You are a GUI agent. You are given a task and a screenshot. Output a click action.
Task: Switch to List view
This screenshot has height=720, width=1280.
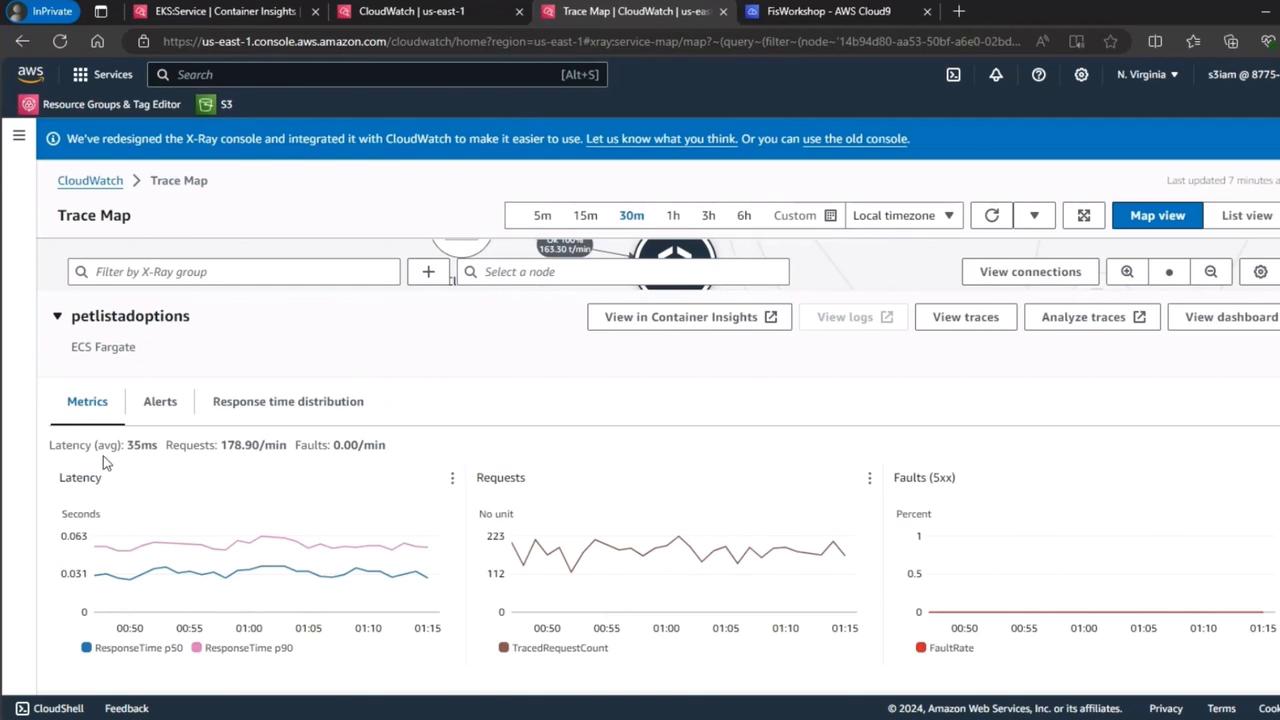coord(1246,216)
